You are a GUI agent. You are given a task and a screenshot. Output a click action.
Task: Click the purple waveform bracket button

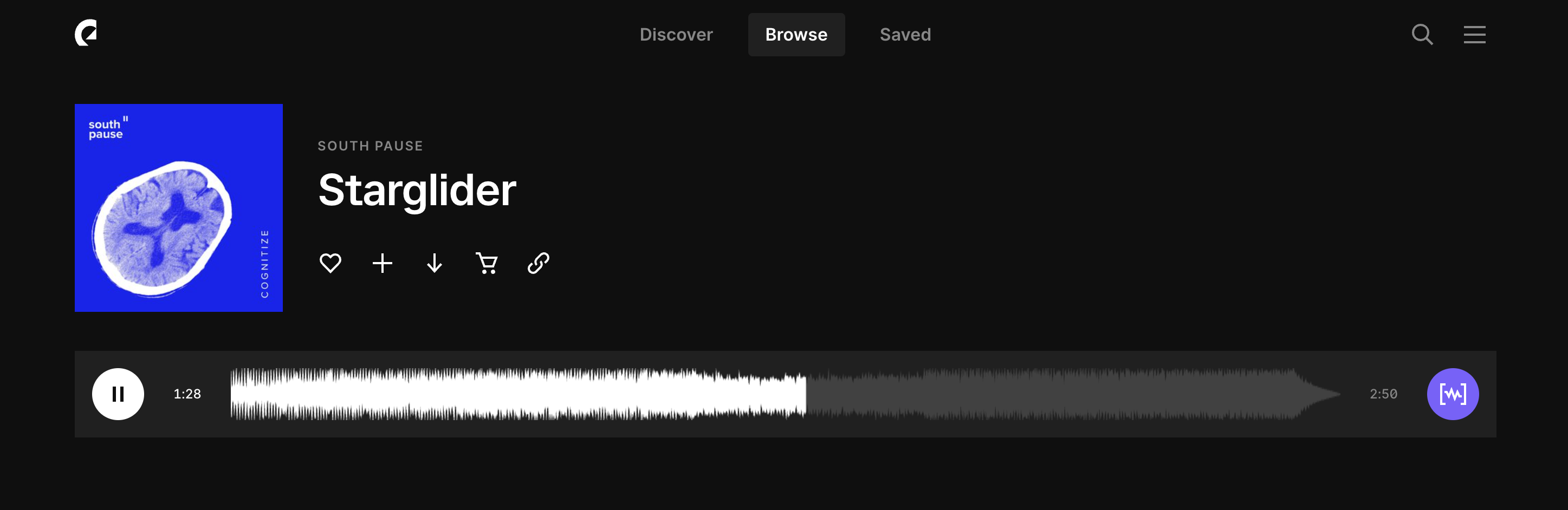click(1453, 394)
